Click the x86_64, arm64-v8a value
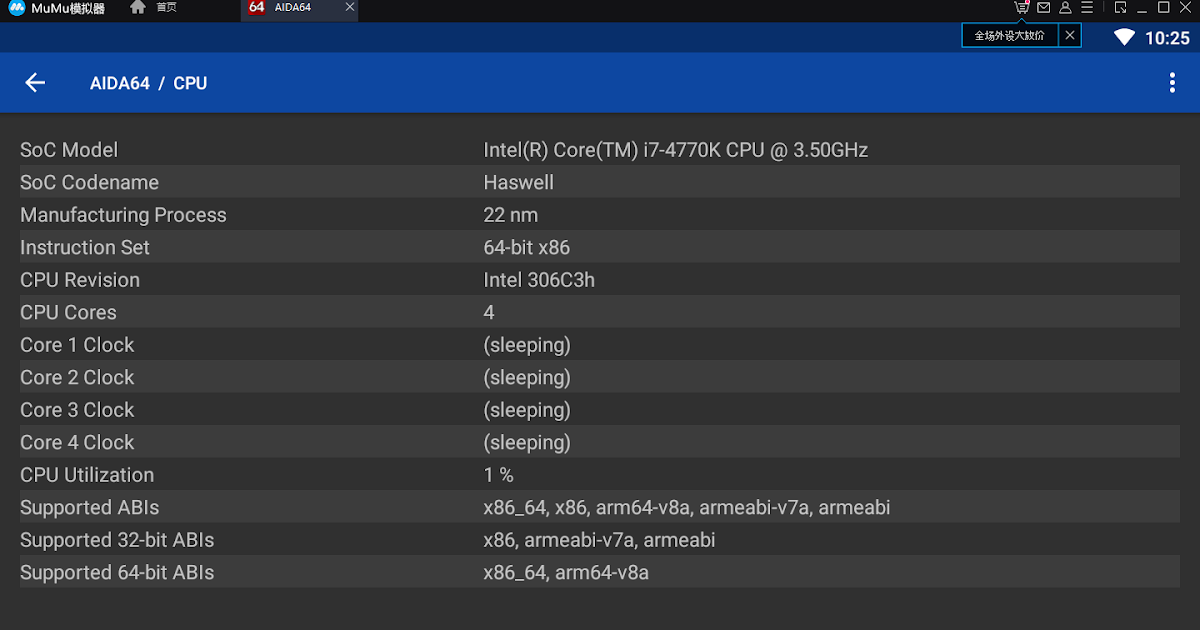This screenshot has width=1200, height=630. (566, 573)
